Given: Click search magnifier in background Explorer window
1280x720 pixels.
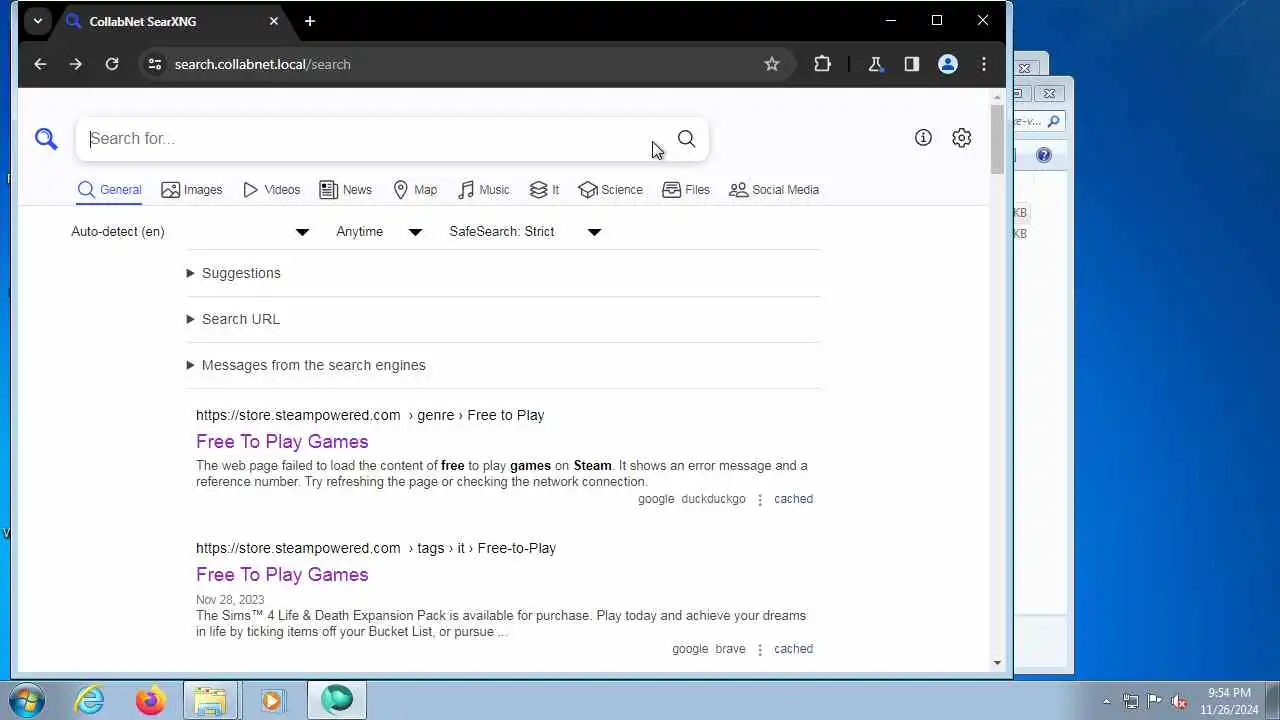Looking at the screenshot, I should coord(1053,121).
